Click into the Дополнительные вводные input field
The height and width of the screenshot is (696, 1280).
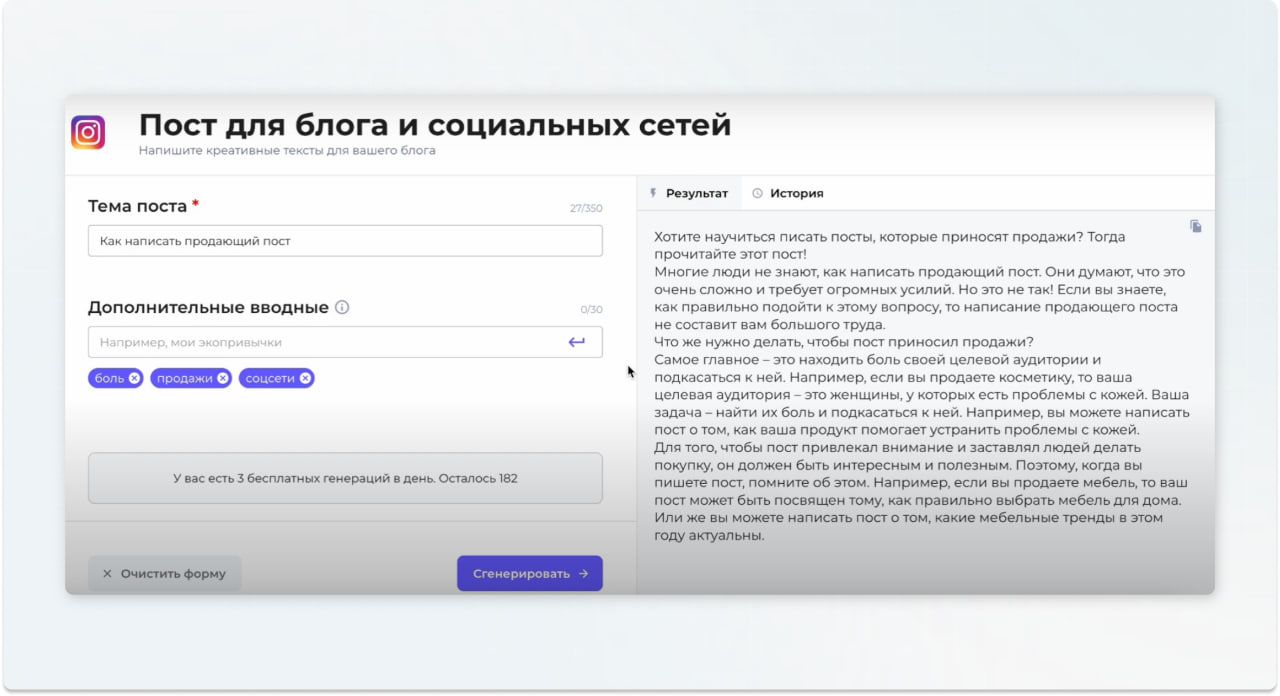(x=325, y=342)
